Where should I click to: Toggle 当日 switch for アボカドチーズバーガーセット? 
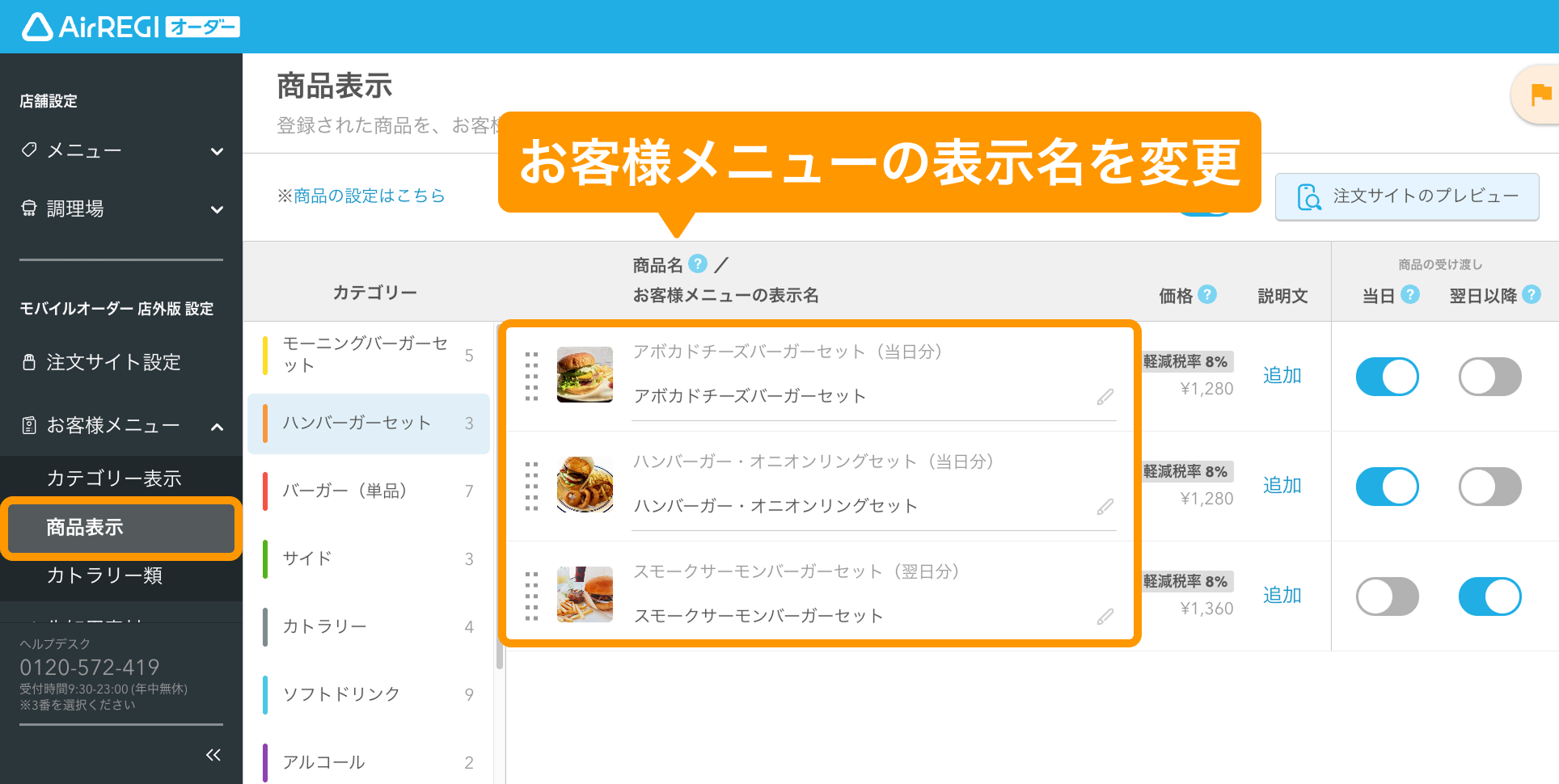click(1388, 377)
